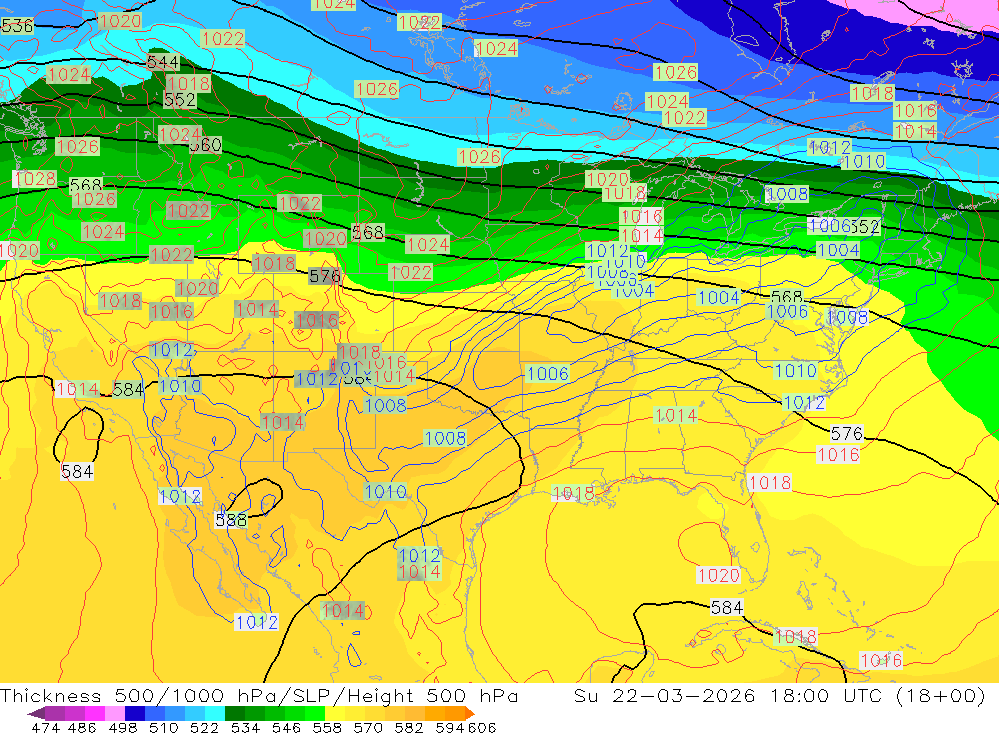Click the orange arrow at the legend's high end
The height and width of the screenshot is (733, 1000).
click(x=470, y=713)
